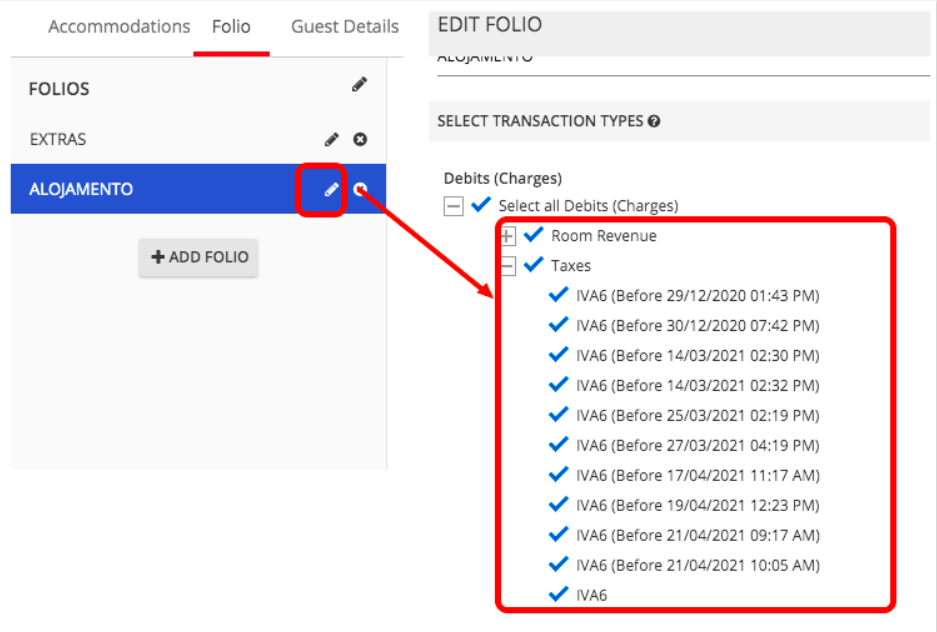
Task: Uncheck IVA6 Before 29/12/2020 01:43 PM
Action: (x=559, y=295)
